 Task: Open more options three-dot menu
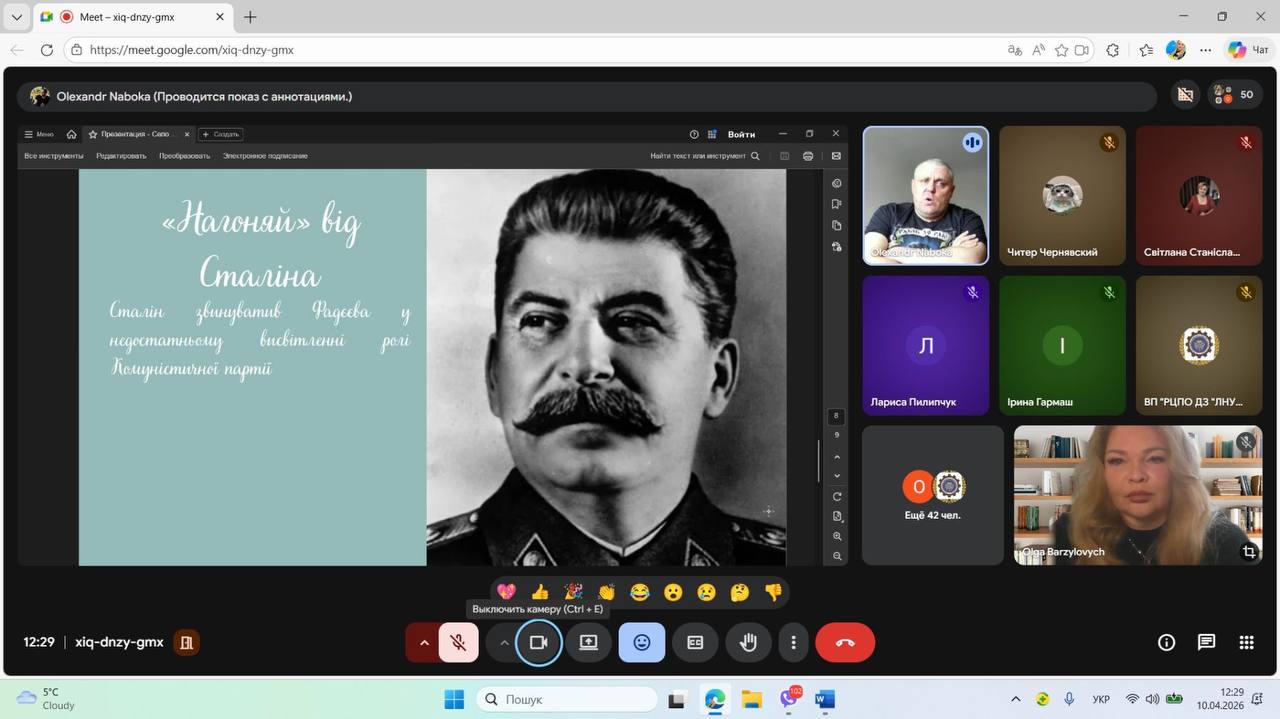pyautogui.click(x=793, y=643)
